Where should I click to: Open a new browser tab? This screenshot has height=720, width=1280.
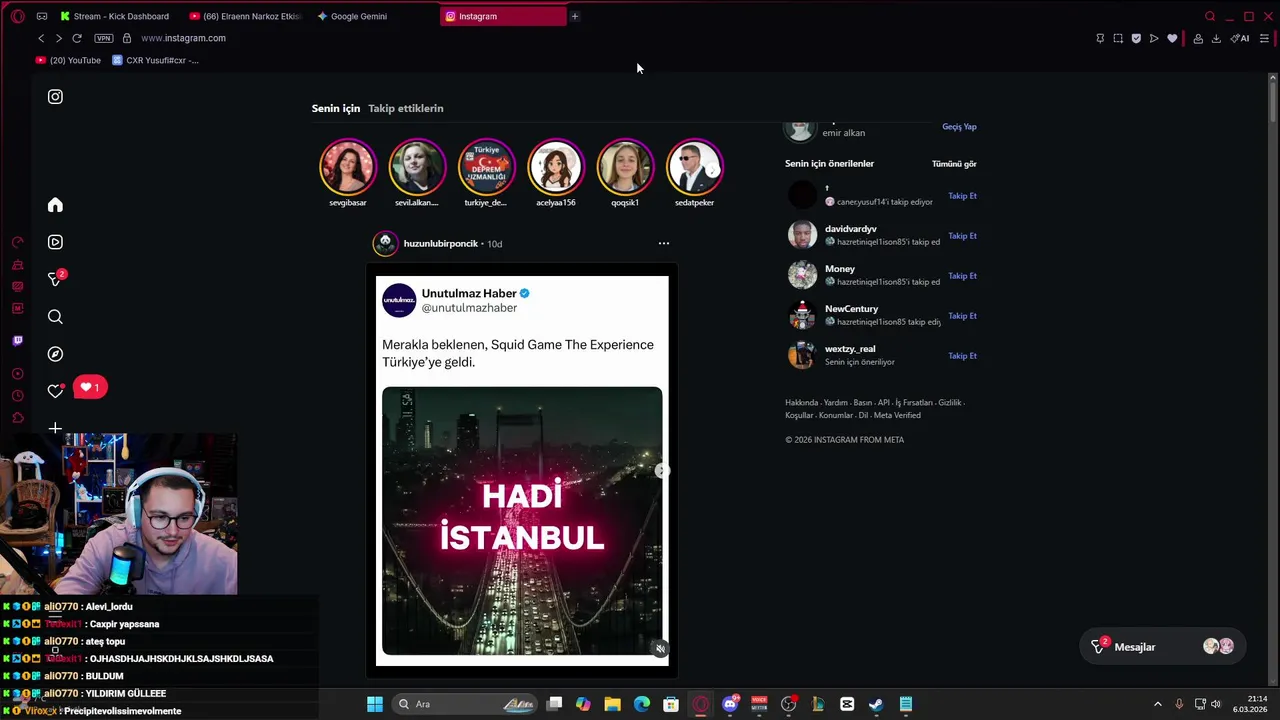click(575, 16)
